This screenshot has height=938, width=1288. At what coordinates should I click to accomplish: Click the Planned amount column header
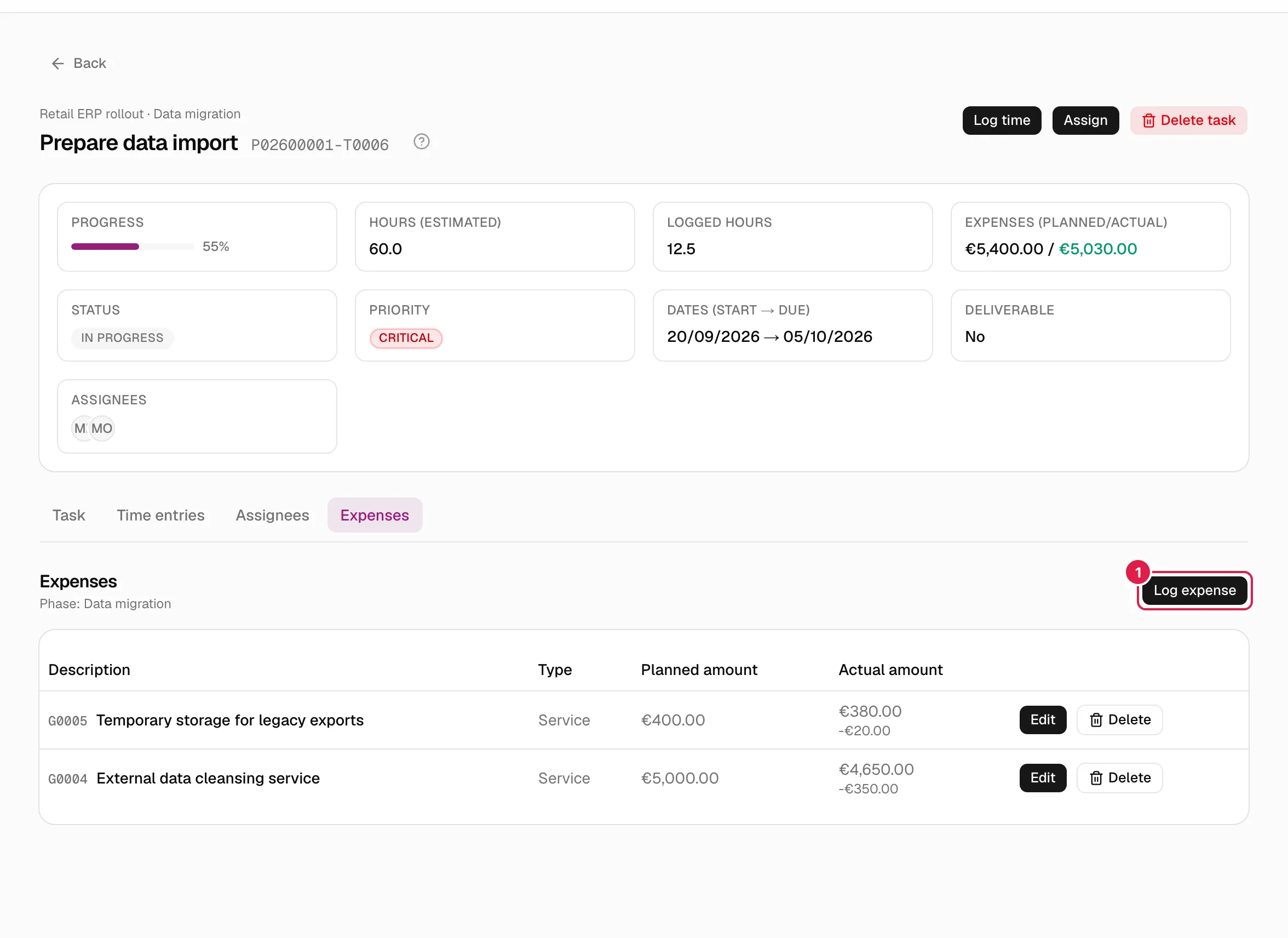[x=699, y=670]
